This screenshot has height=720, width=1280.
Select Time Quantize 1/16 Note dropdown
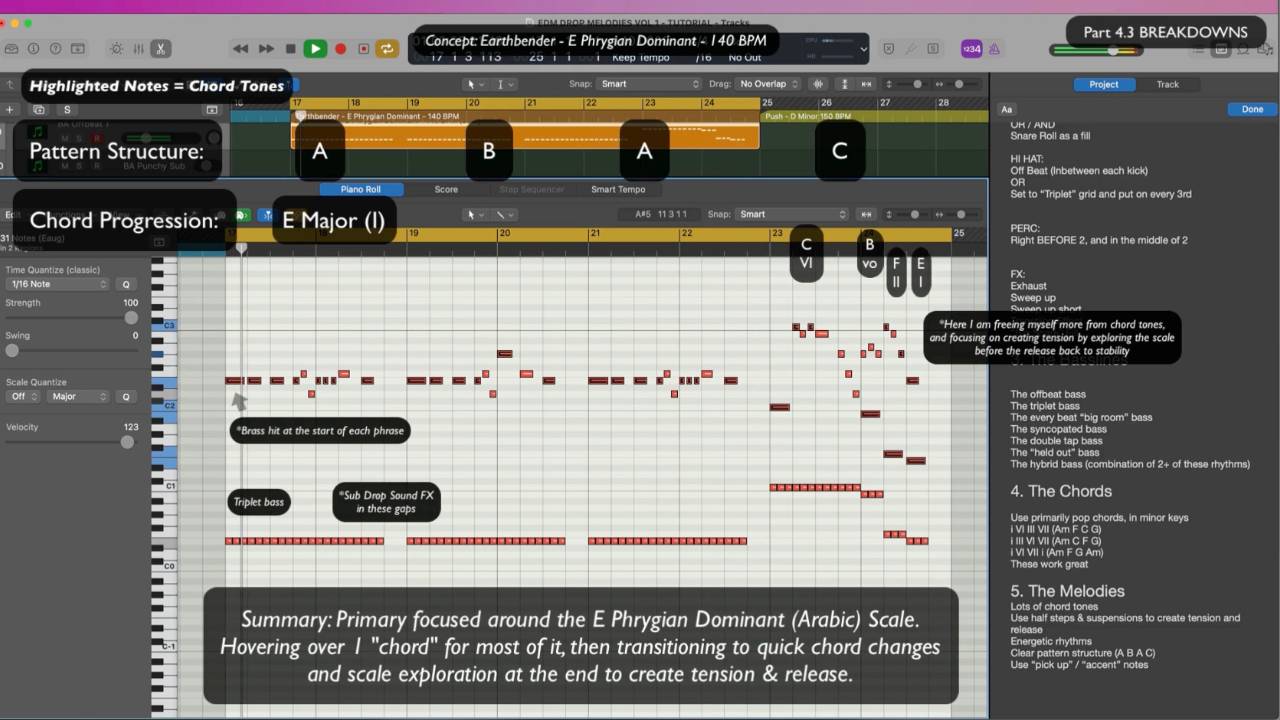coord(58,284)
